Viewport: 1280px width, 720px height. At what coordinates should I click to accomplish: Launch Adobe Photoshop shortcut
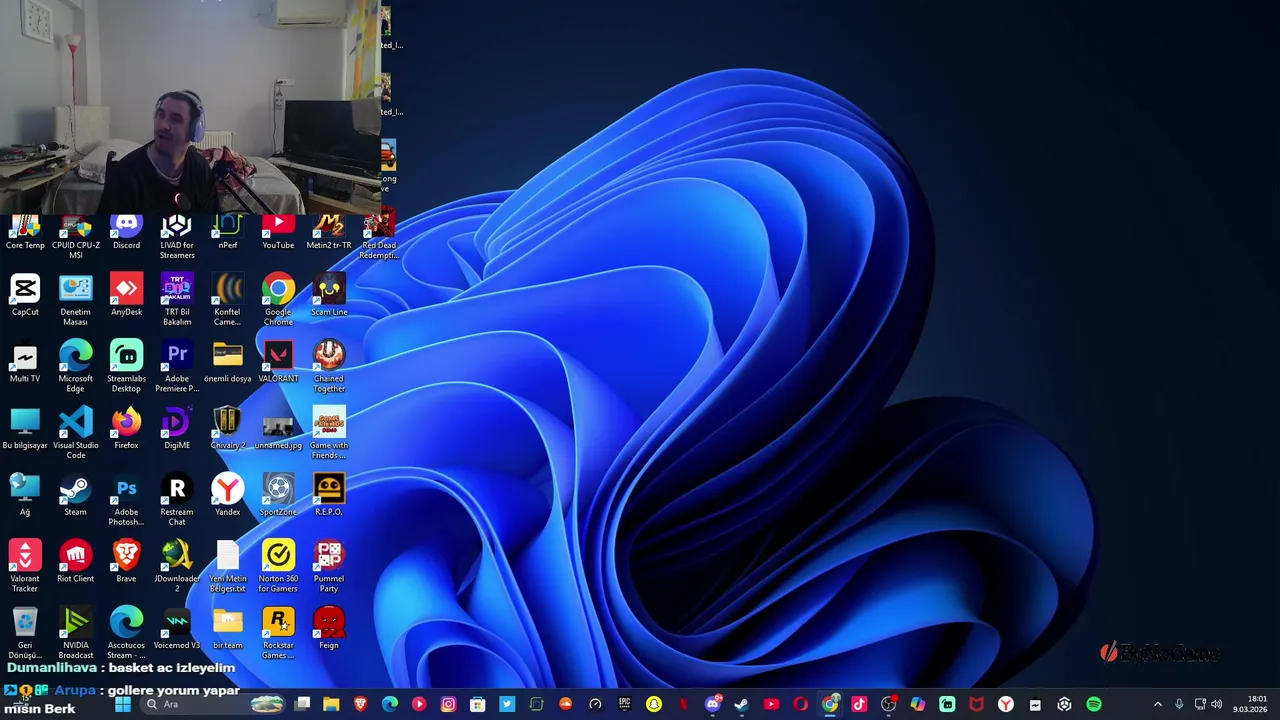click(126, 500)
